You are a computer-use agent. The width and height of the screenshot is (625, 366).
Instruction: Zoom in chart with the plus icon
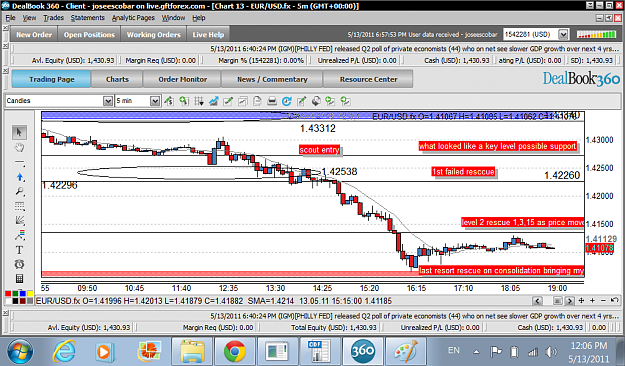point(592,301)
